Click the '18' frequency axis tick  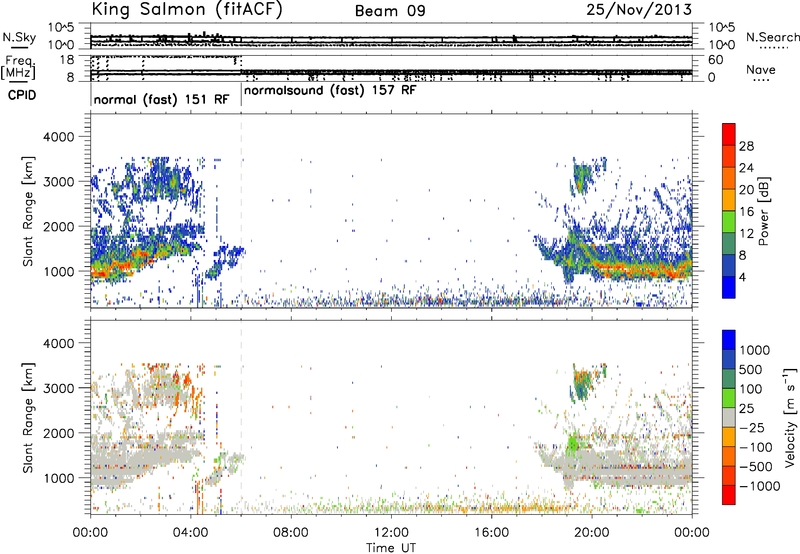tap(67, 60)
